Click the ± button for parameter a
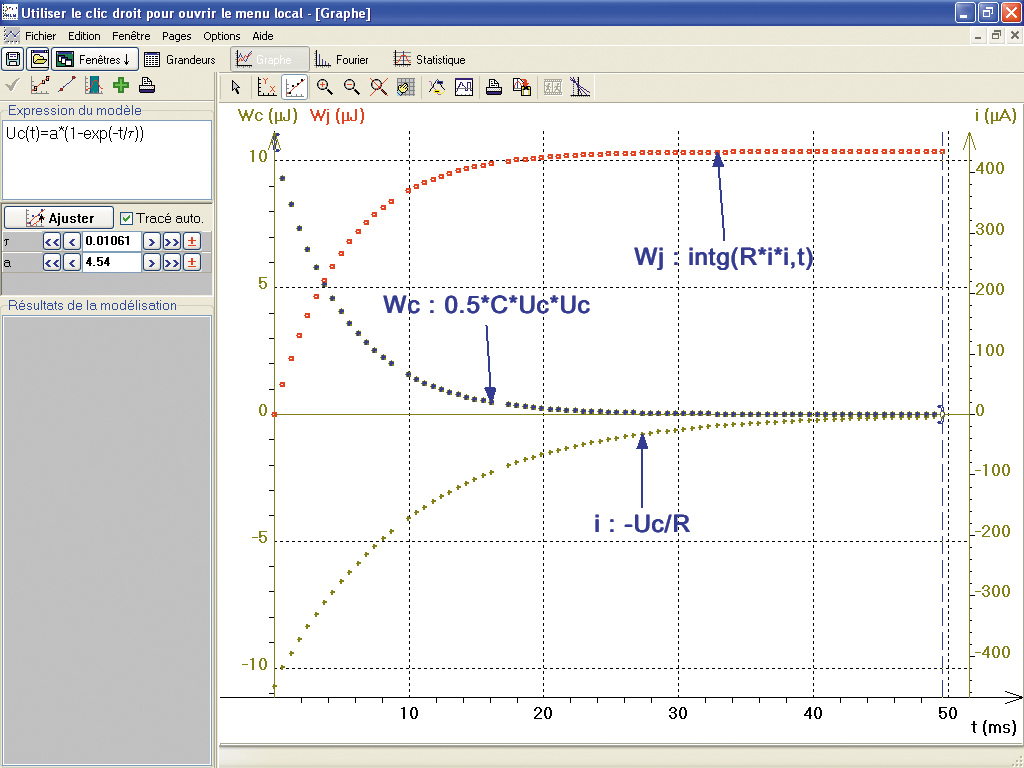The image size is (1024, 768). tap(191, 263)
